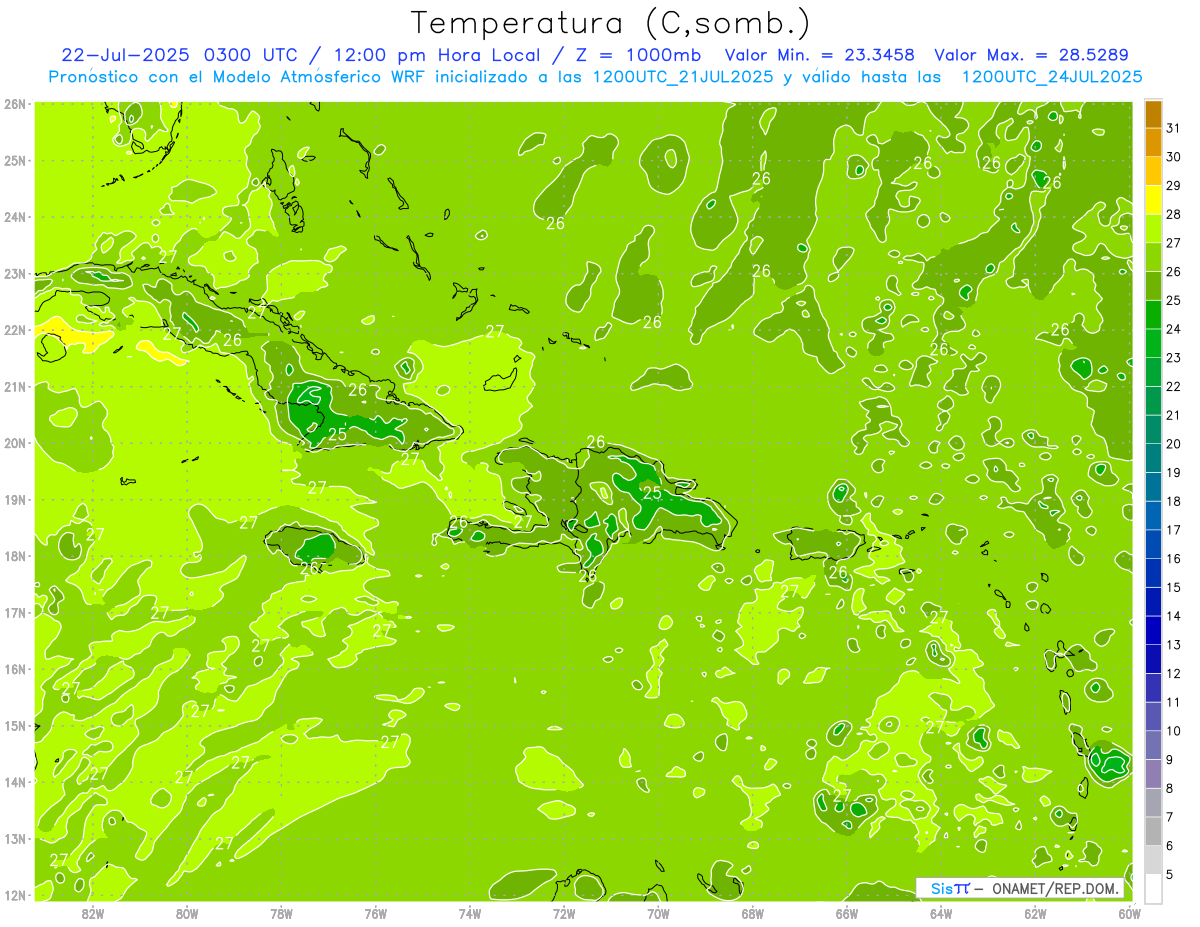Click the latitude axis label 13N

(x=14, y=838)
